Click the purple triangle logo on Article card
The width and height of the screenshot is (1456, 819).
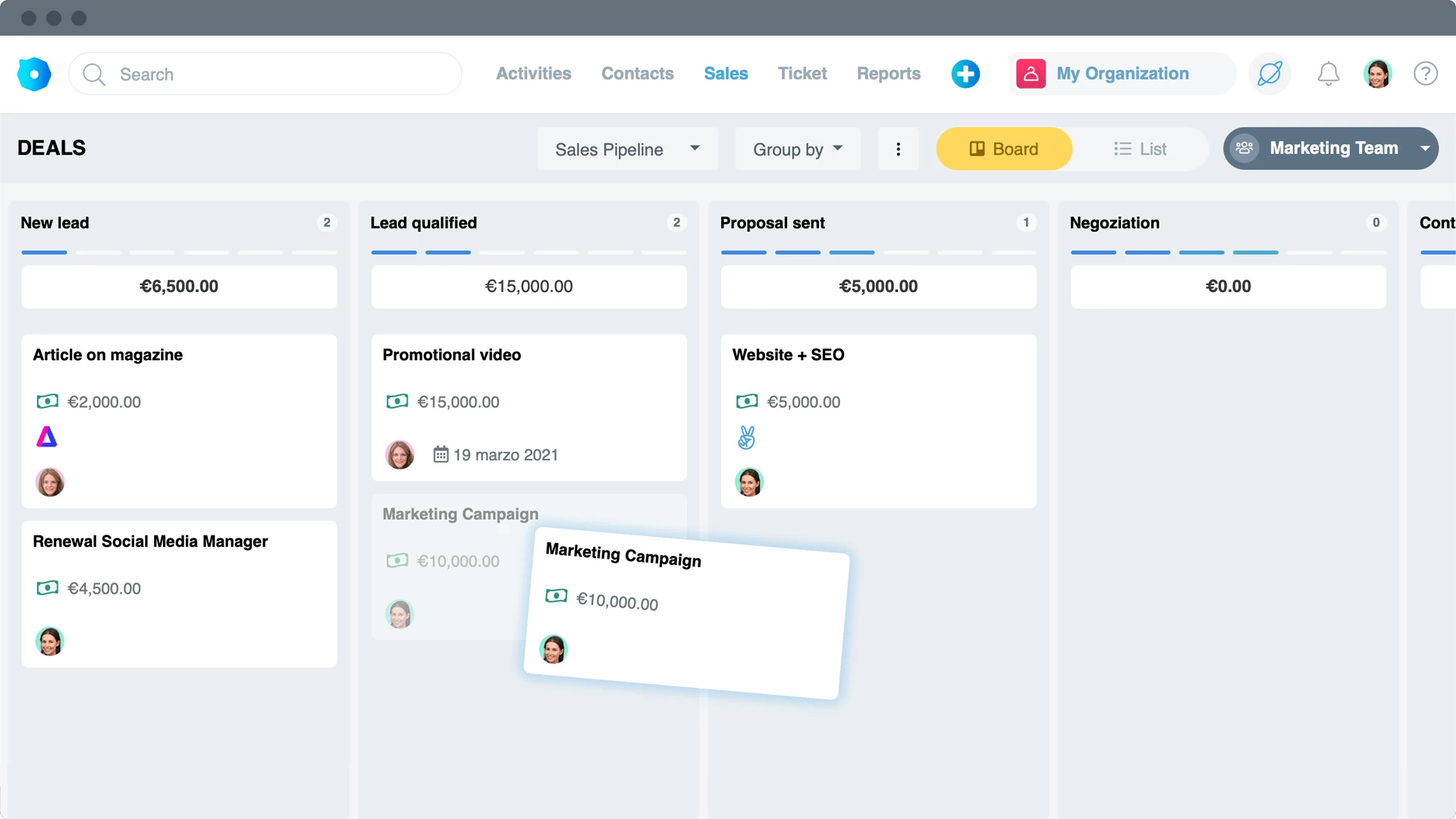(x=47, y=437)
